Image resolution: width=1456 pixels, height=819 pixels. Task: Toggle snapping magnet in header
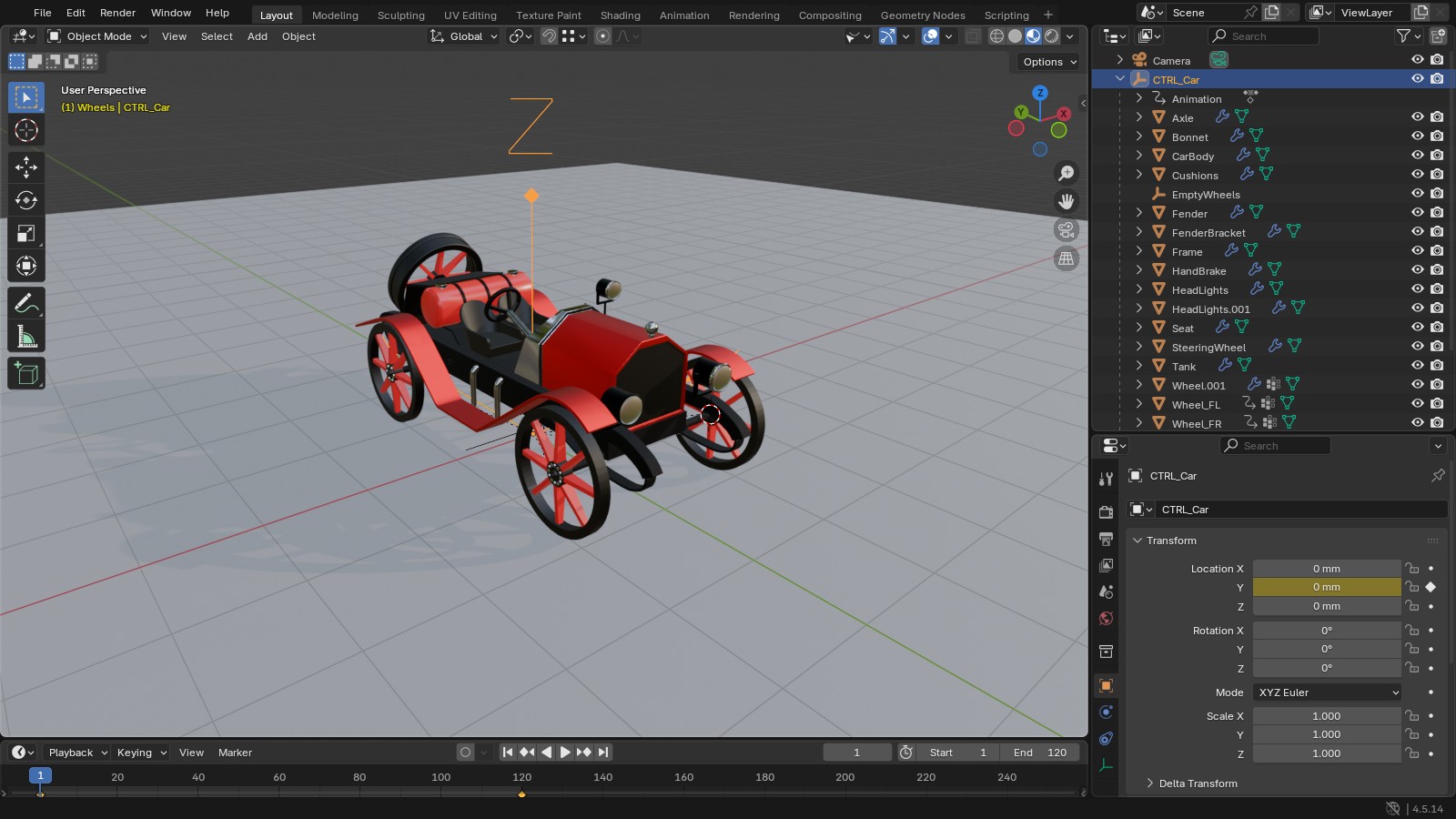(x=549, y=36)
